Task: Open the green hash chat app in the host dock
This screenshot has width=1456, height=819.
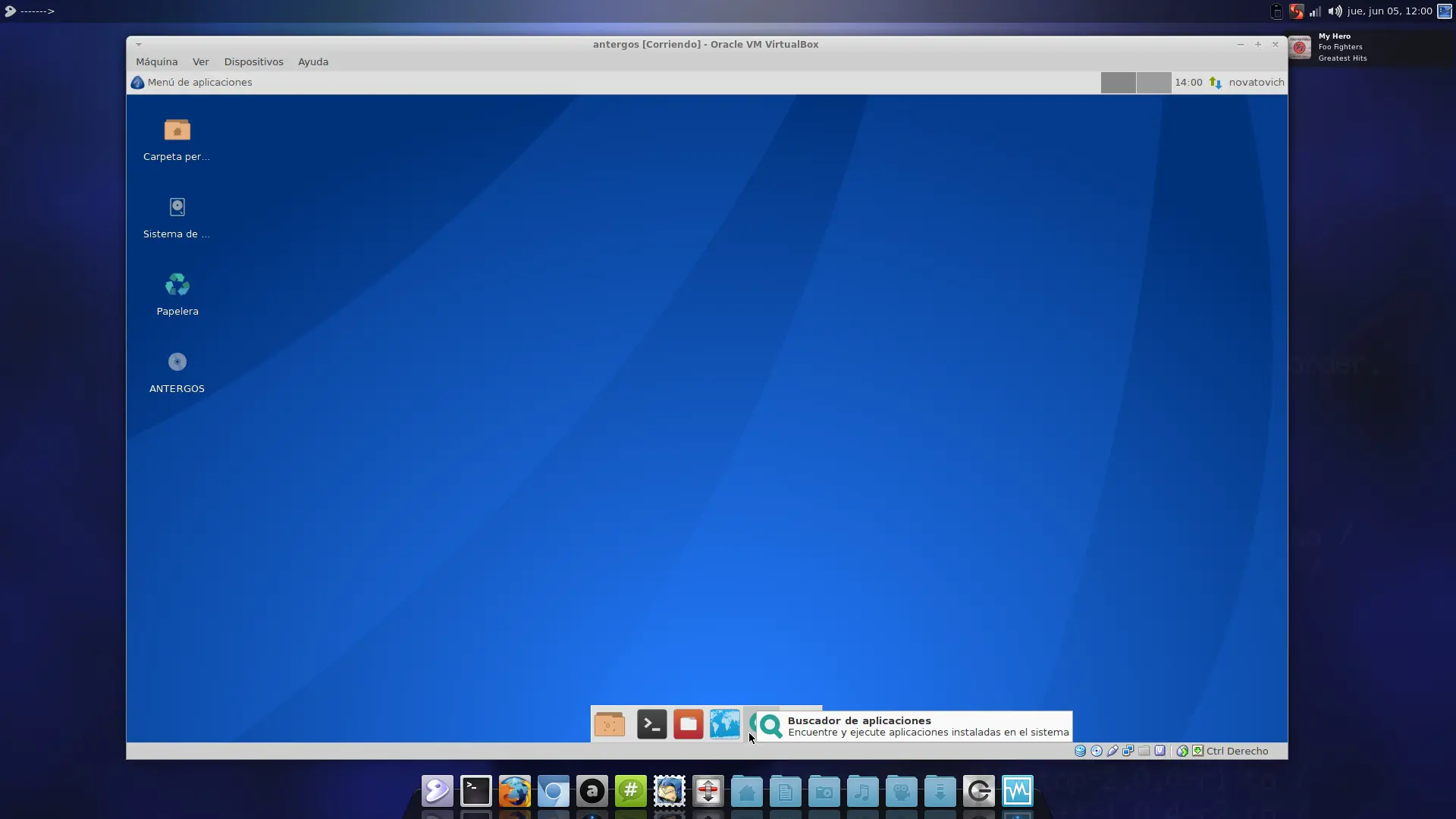Action: coord(631,792)
